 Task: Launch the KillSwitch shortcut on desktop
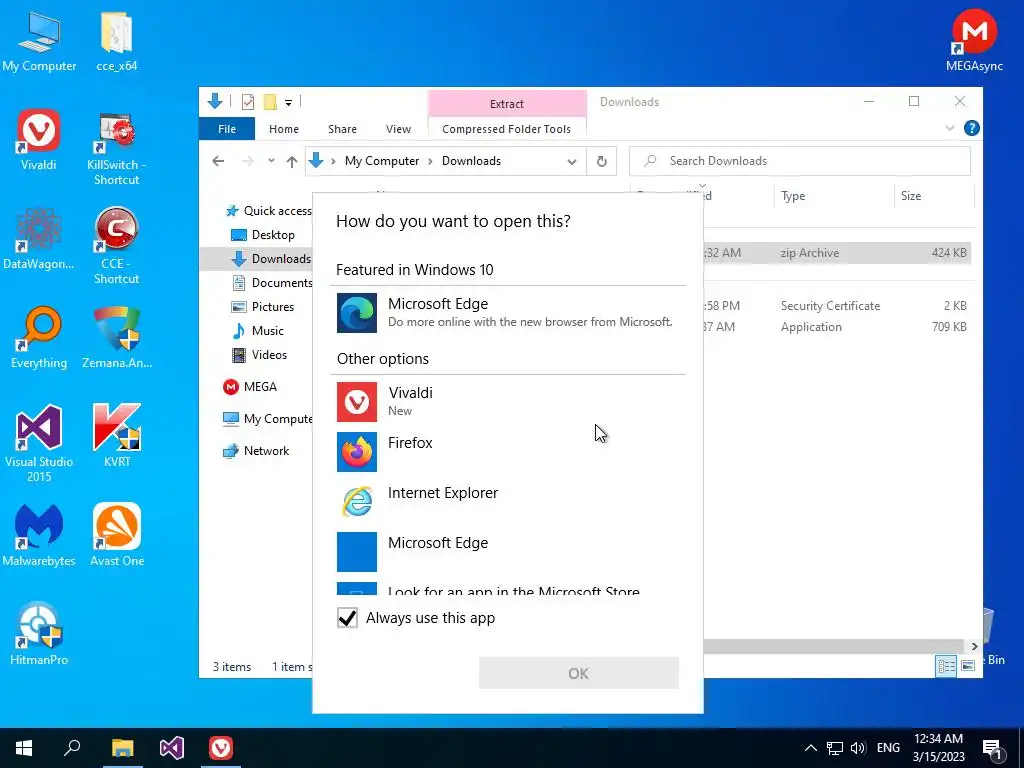116,149
